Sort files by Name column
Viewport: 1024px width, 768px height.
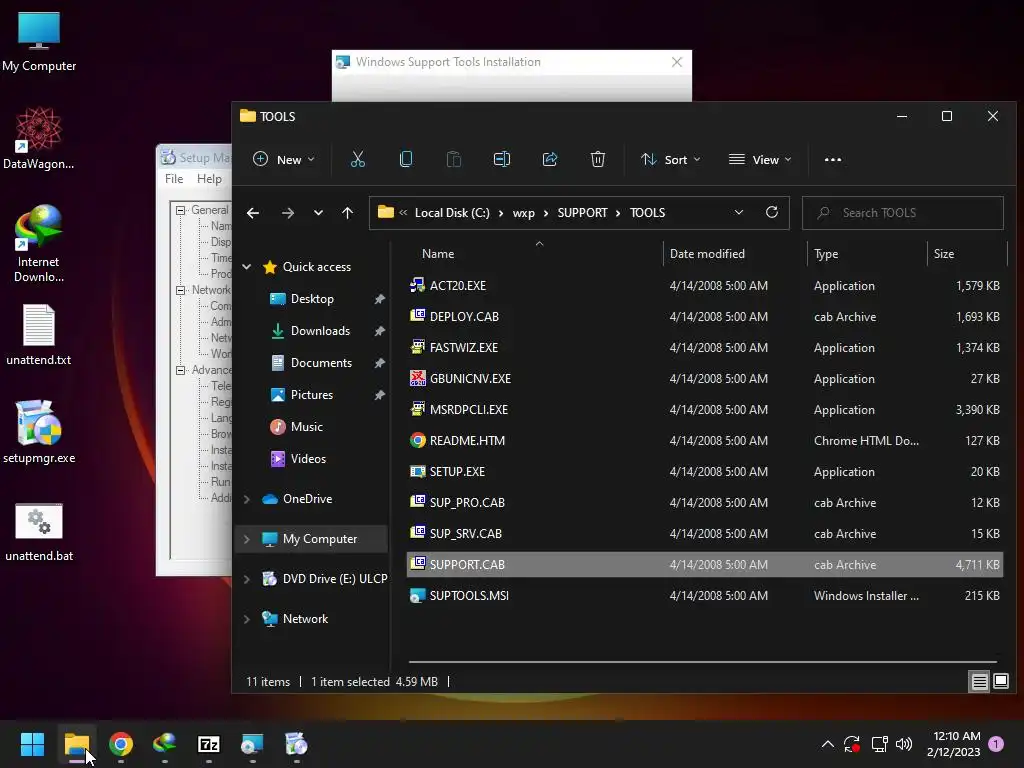pyautogui.click(x=534, y=254)
